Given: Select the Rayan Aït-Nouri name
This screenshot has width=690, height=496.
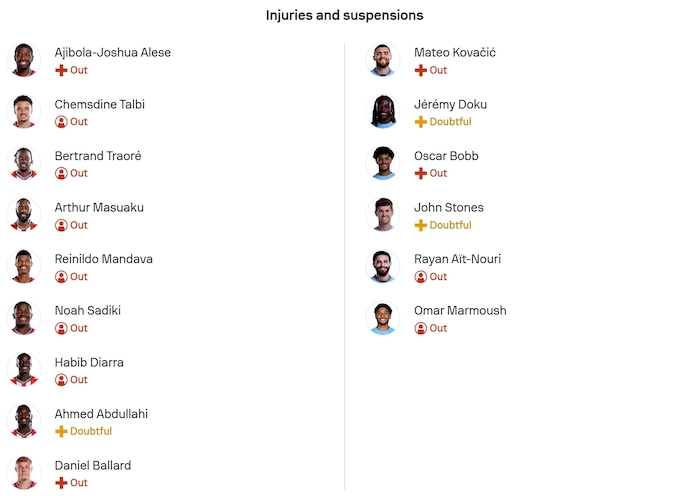Looking at the screenshot, I should (x=457, y=259).
